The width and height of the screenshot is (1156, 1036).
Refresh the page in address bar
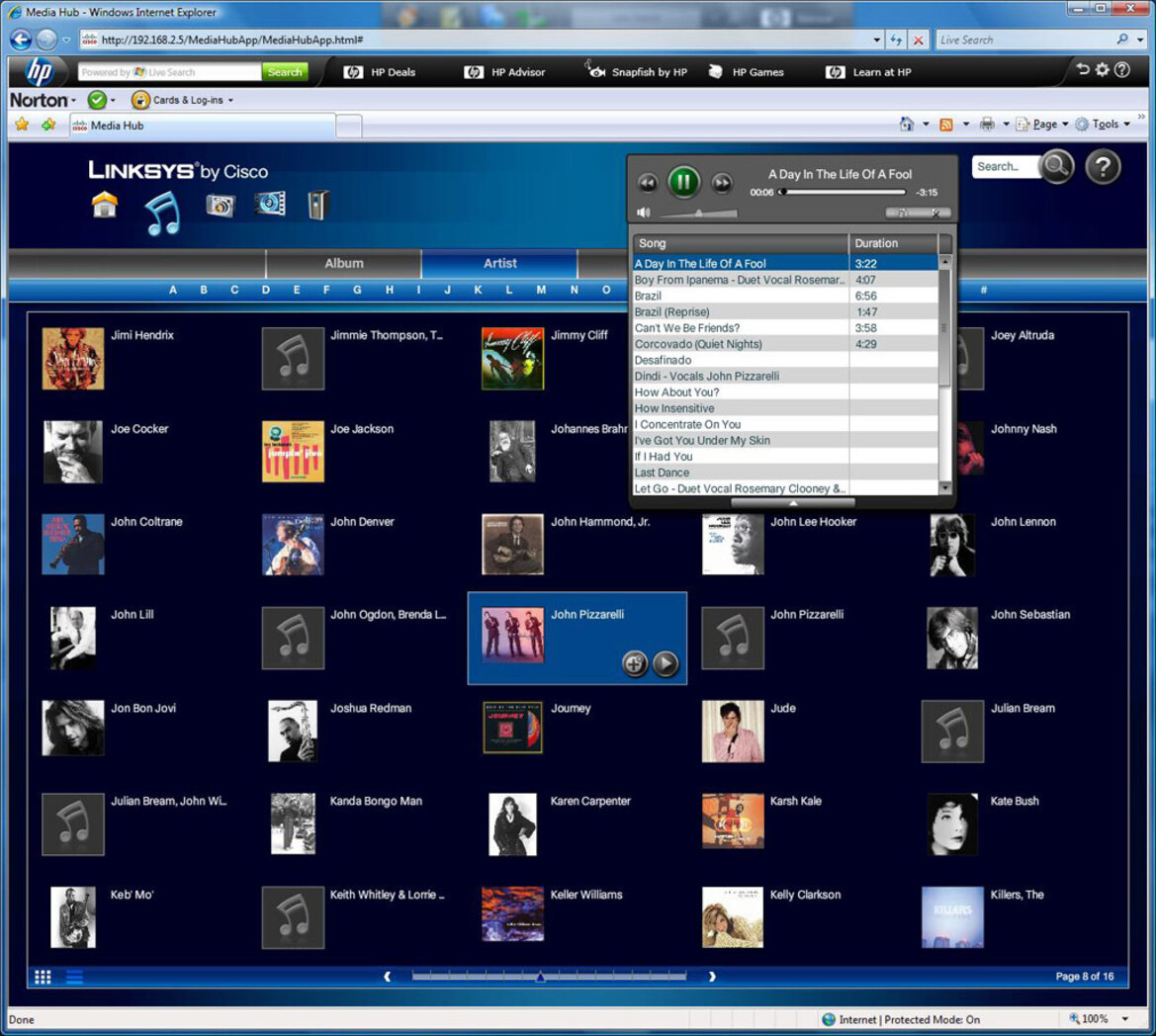coord(896,40)
